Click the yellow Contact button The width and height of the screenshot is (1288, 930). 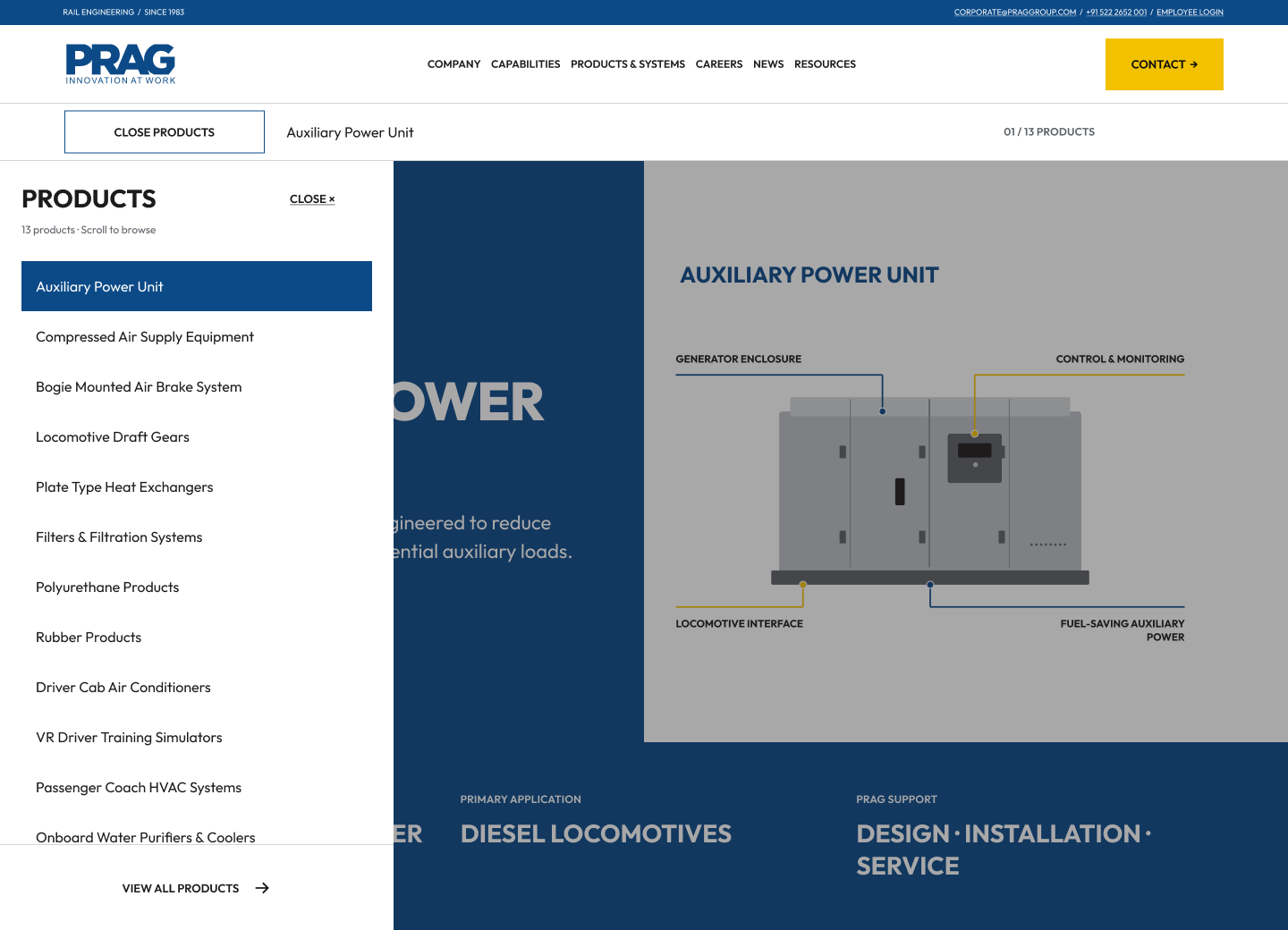click(x=1165, y=64)
